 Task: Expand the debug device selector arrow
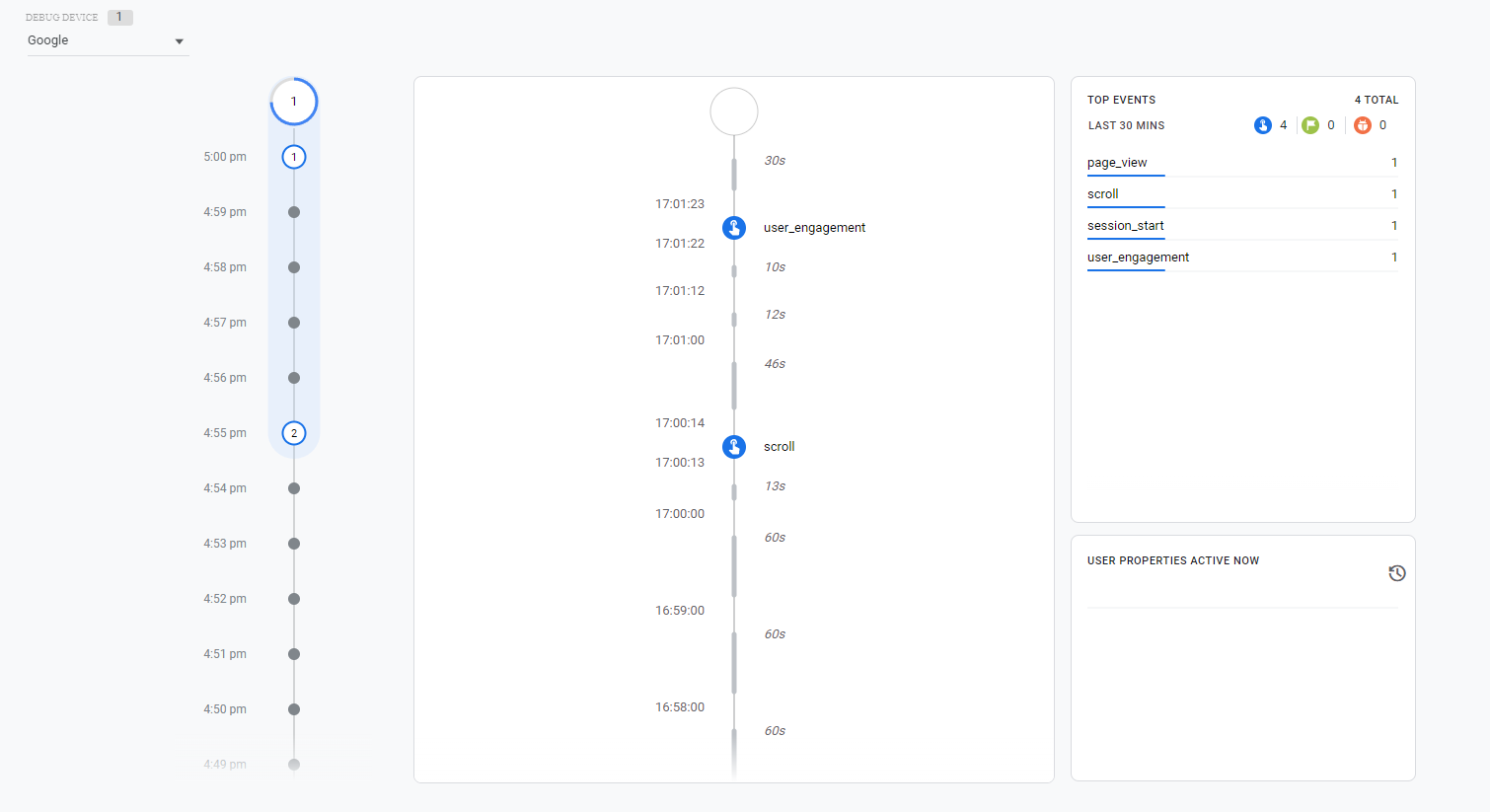[x=180, y=41]
